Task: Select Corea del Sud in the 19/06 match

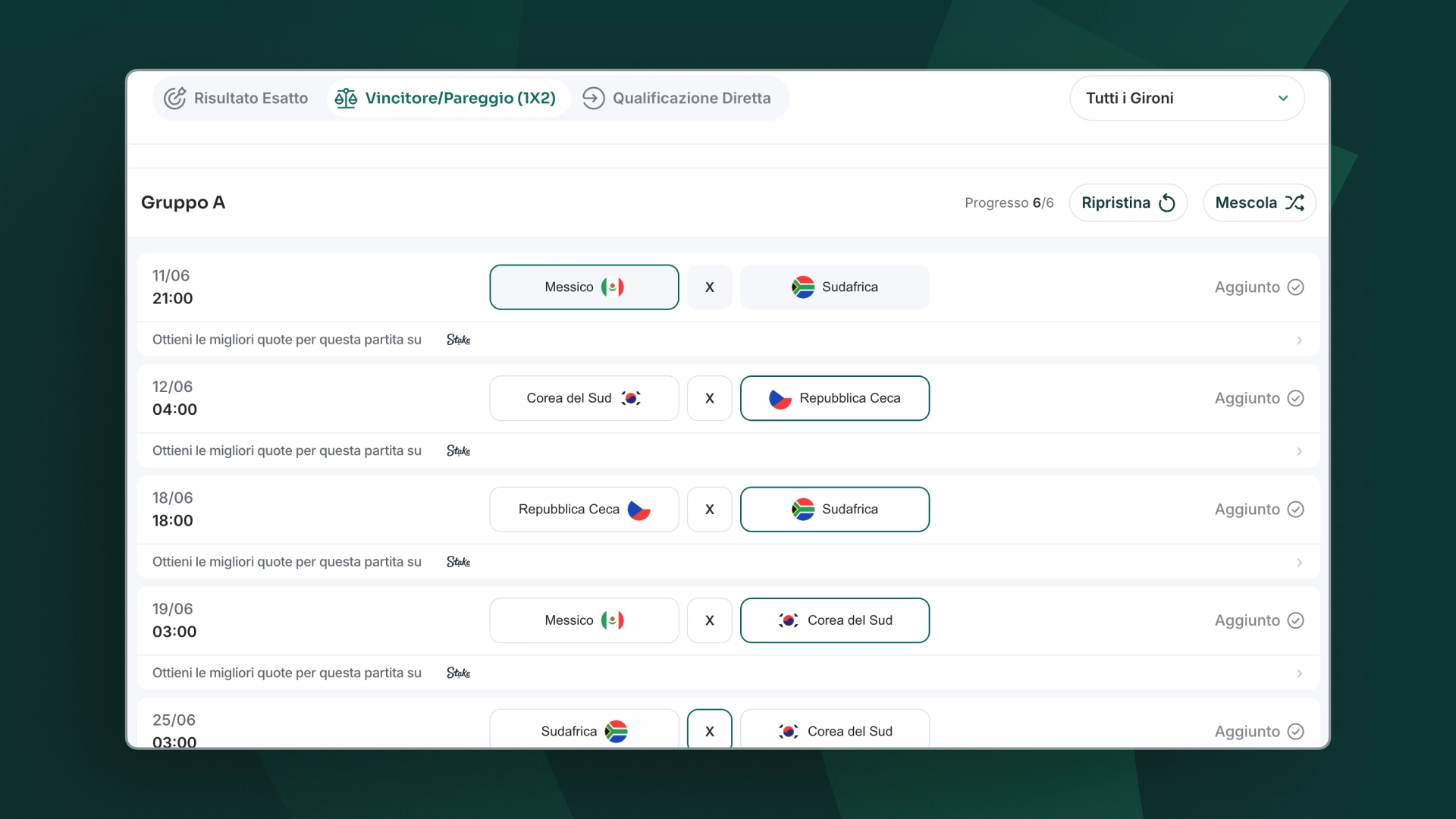Action: (835, 620)
